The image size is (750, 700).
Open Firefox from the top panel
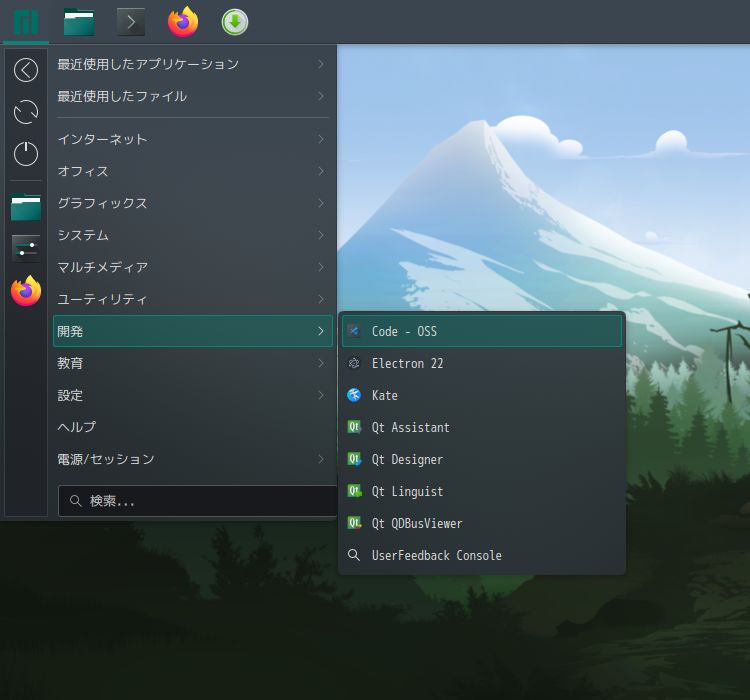coord(183,22)
